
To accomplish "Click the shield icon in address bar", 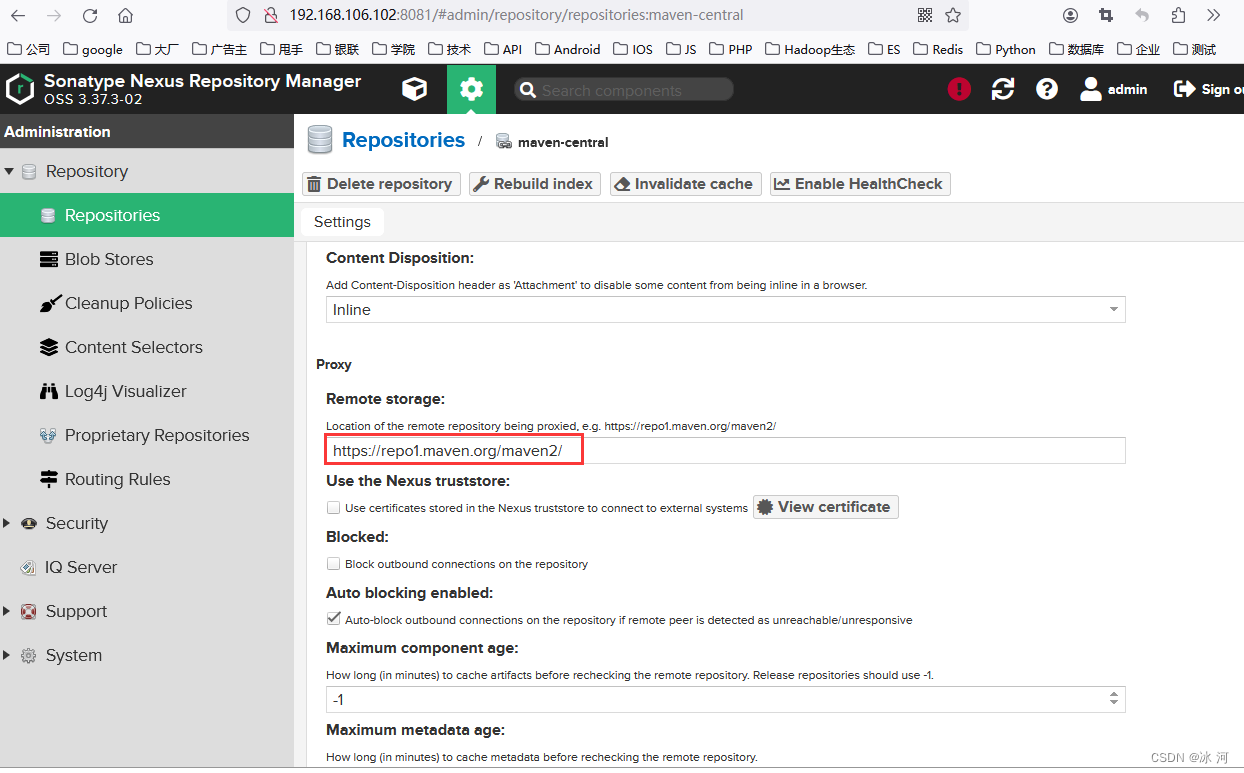I will click(x=245, y=15).
